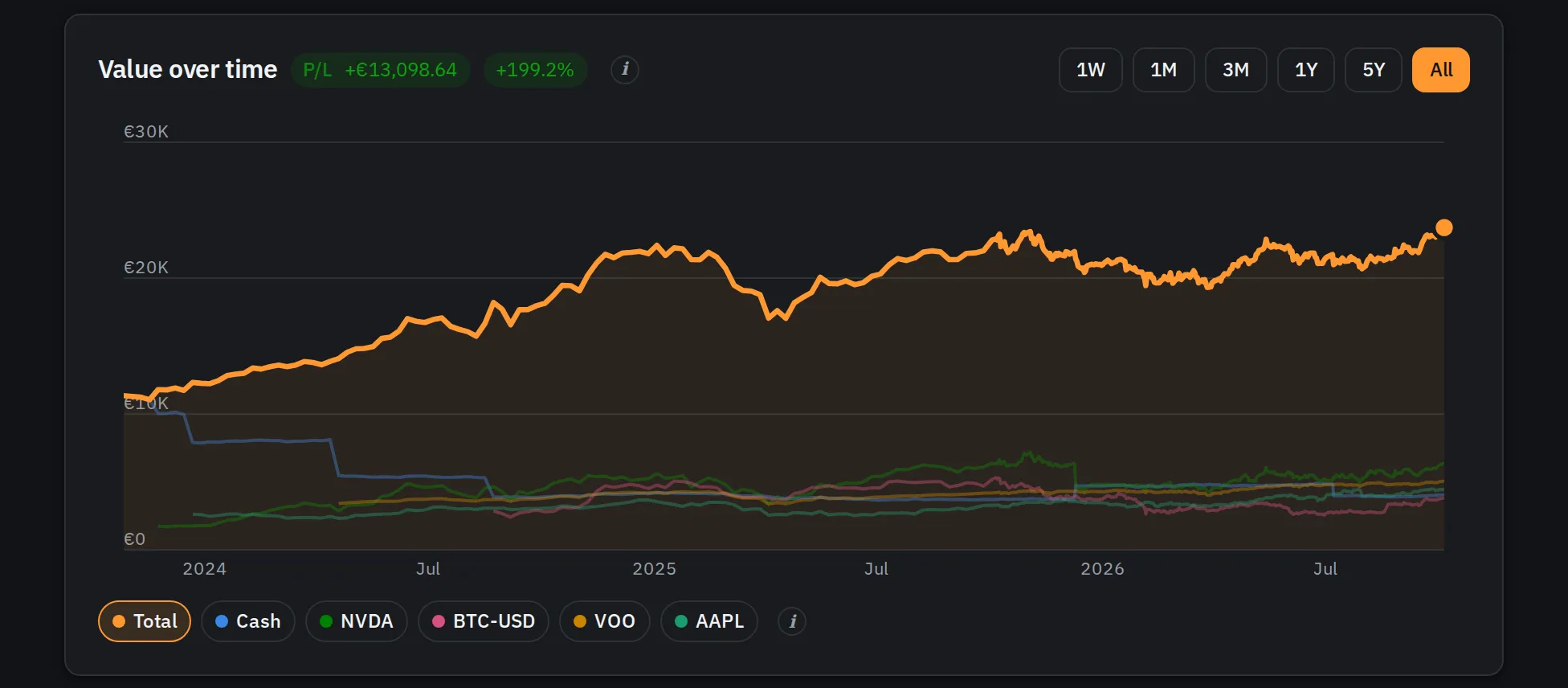Image resolution: width=1568 pixels, height=688 pixels.
Task: Click the 2026 x-axis label
Action: click(1103, 569)
